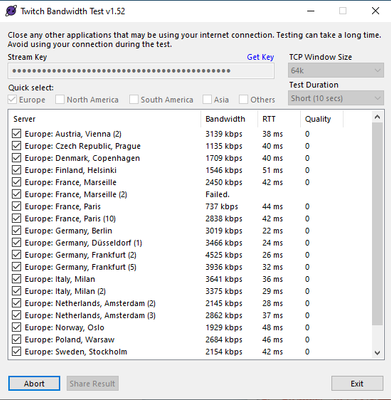
Task: Click the 'Failed.' result text
Action: [217, 194]
